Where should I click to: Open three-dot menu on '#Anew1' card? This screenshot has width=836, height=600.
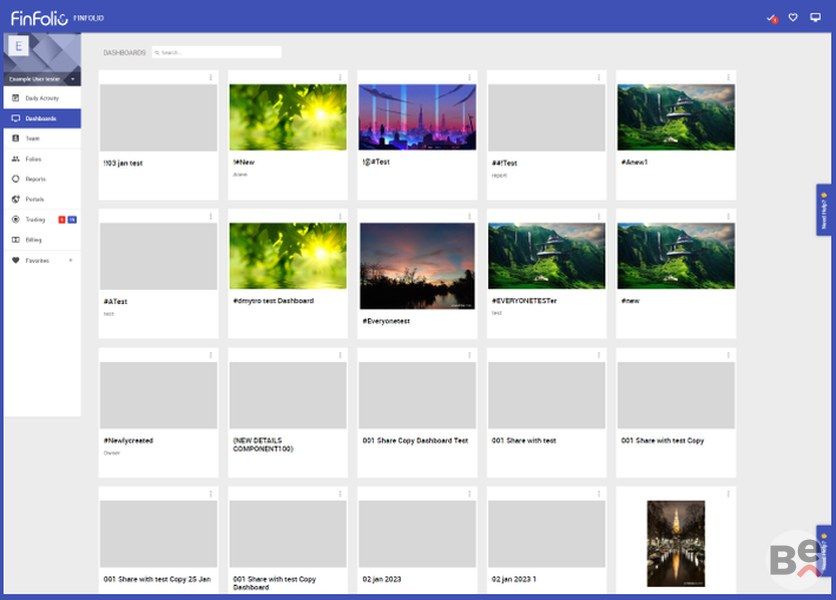(x=728, y=77)
